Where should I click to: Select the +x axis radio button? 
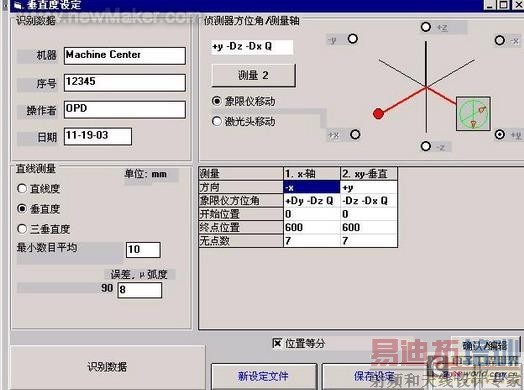point(355,135)
